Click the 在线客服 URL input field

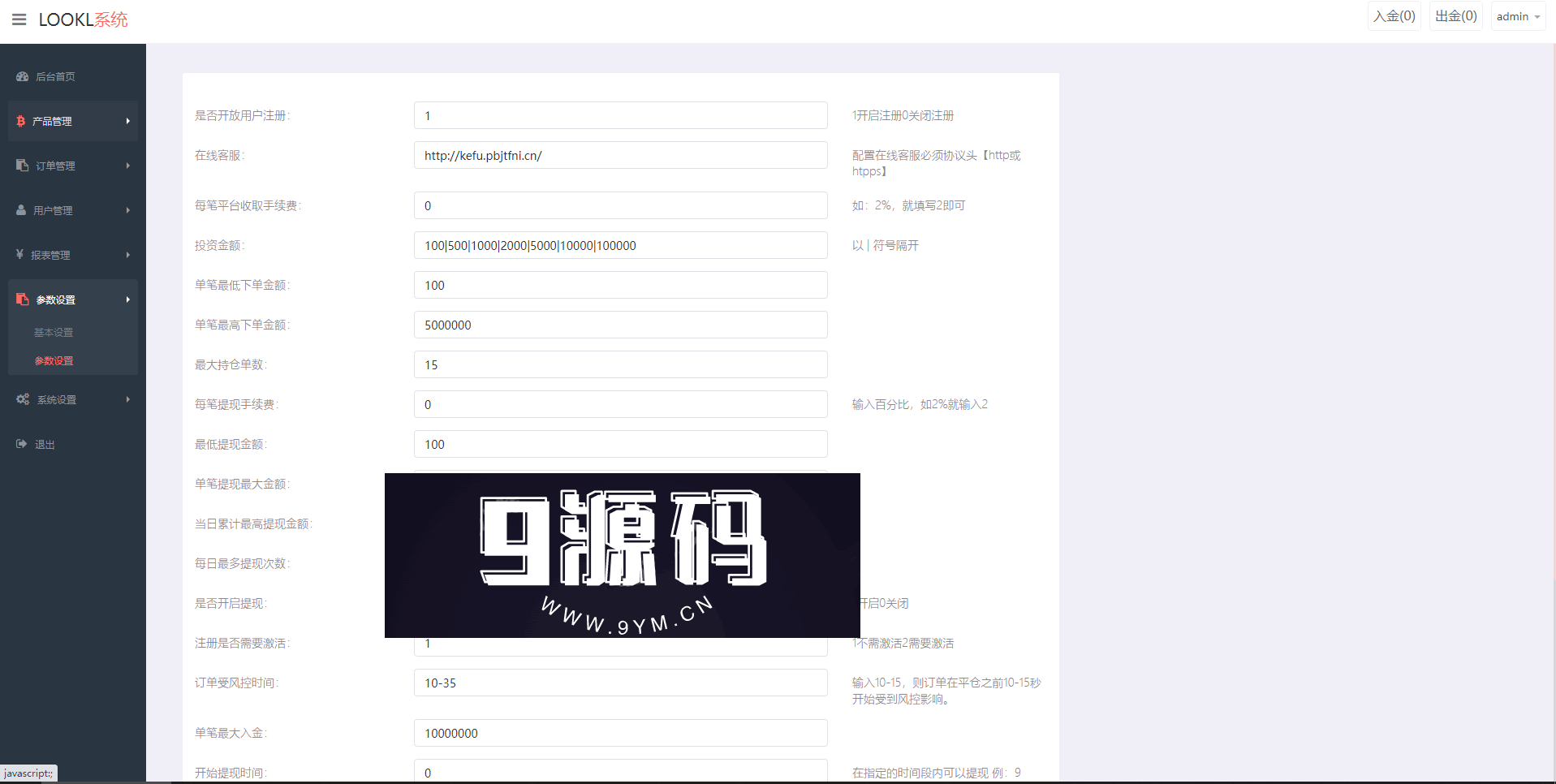pos(620,156)
